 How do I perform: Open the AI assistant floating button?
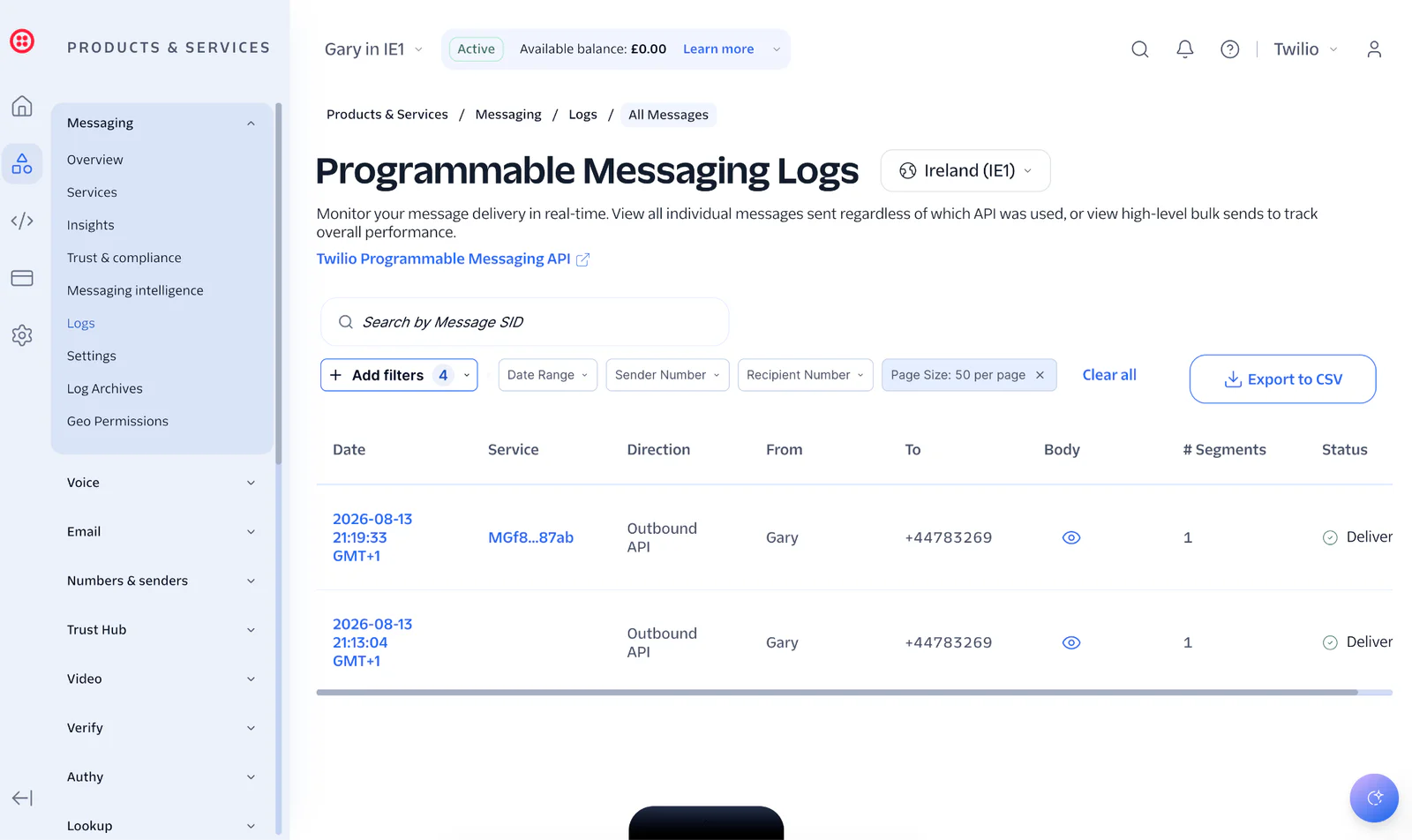[1374, 798]
